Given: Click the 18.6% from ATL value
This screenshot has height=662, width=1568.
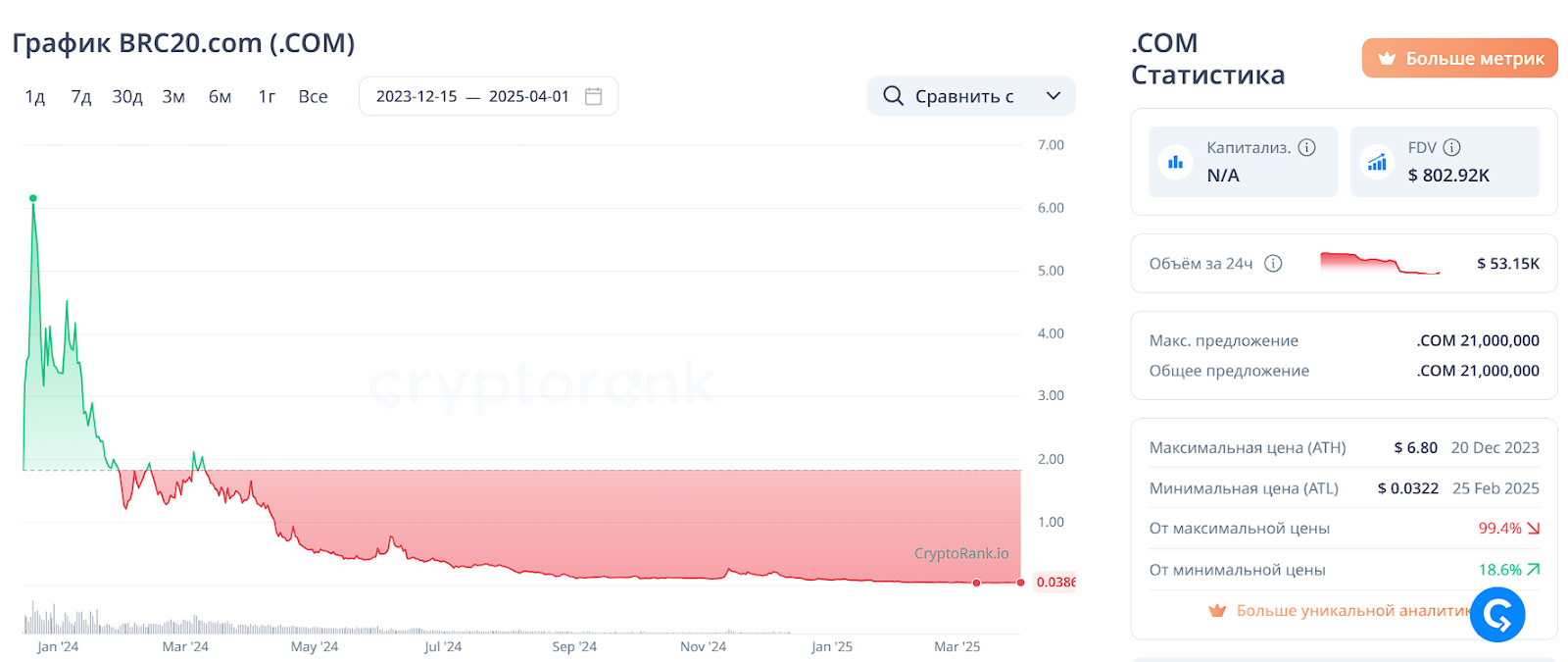Looking at the screenshot, I should pyautogui.click(x=1499, y=569).
